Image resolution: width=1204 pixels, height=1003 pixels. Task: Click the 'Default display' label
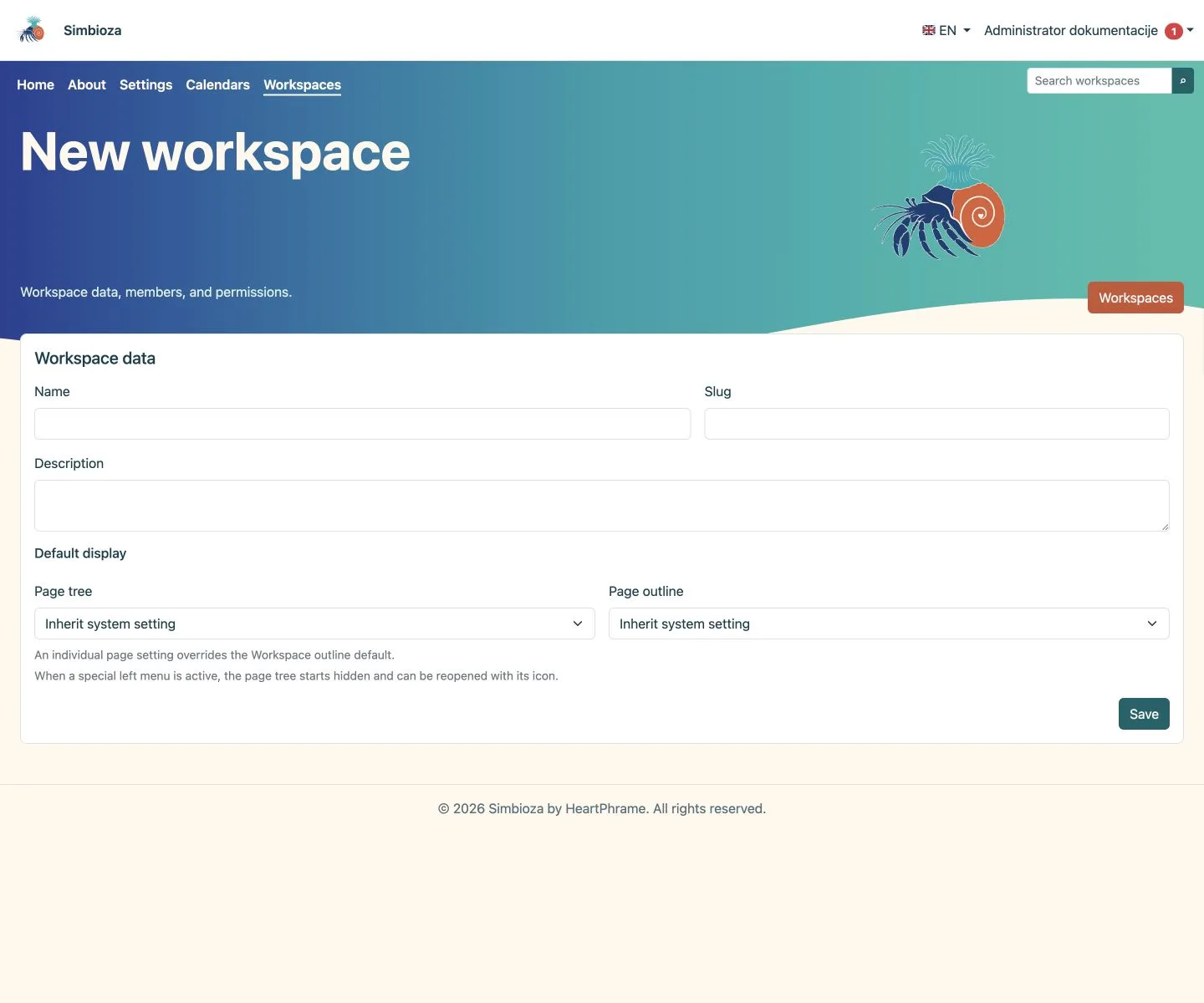point(80,553)
